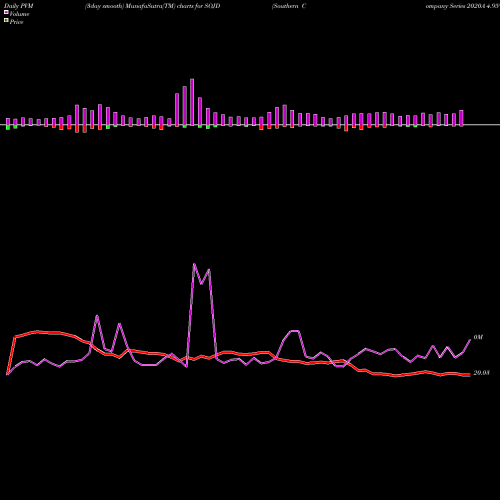Click the MunafaSutra charts for SOJD title
500x500 pixels.
click(152, 6)
